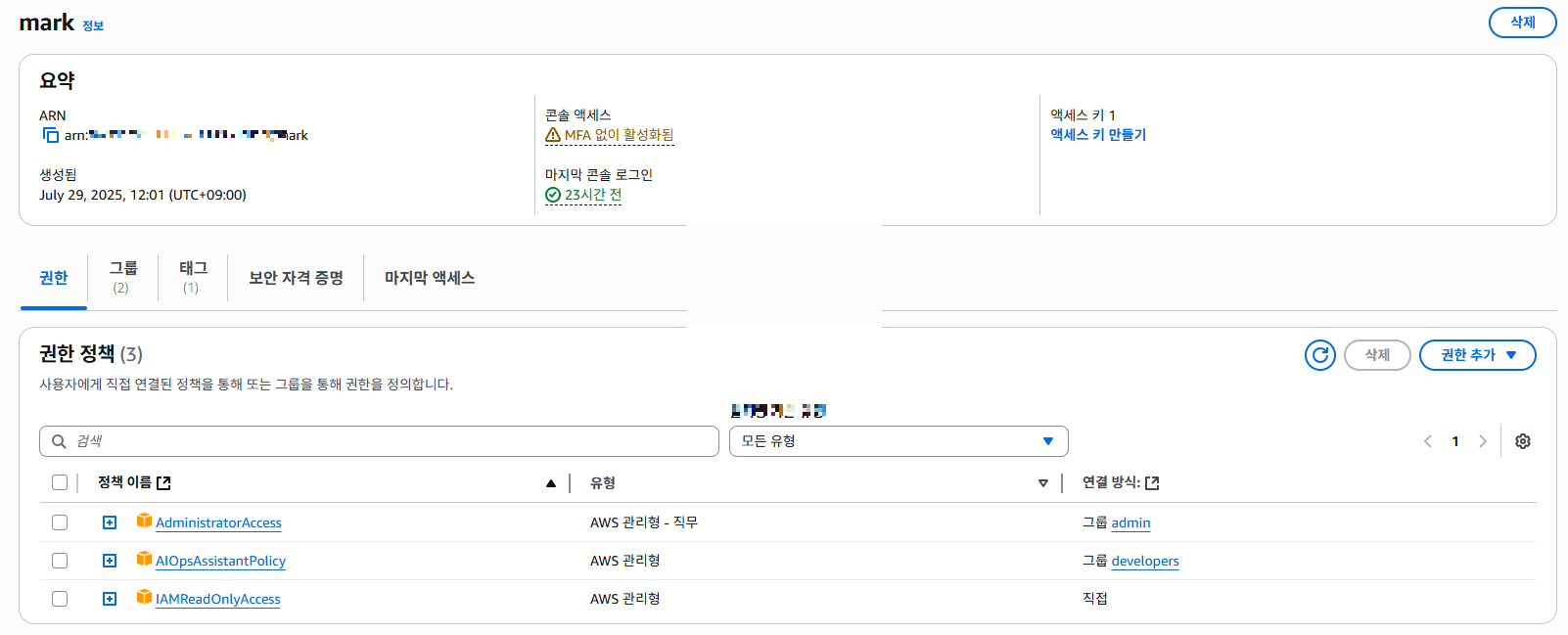Click the IAMReadOnlyAccess cube icon
Viewport: 1568px width, 635px height.
[x=144, y=597]
